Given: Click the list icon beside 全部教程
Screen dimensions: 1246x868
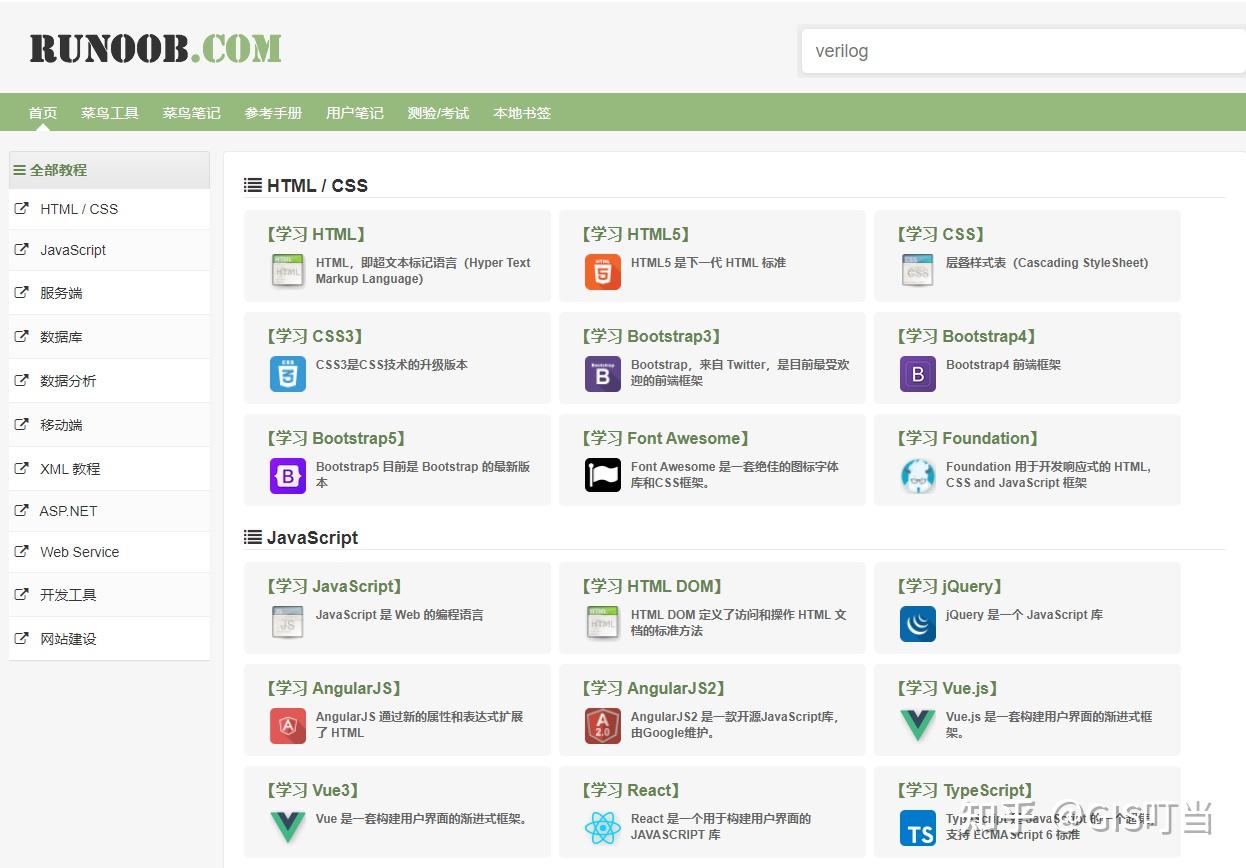Looking at the screenshot, I should (x=19, y=170).
